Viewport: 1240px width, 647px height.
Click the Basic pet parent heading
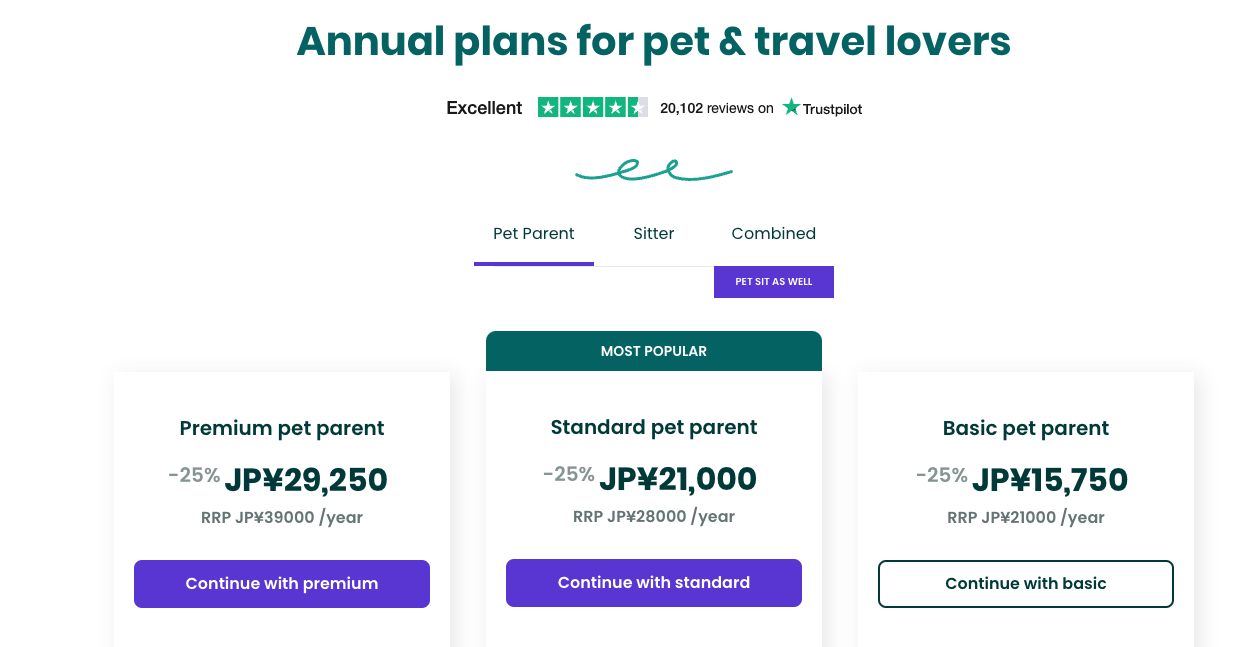click(x=1025, y=428)
